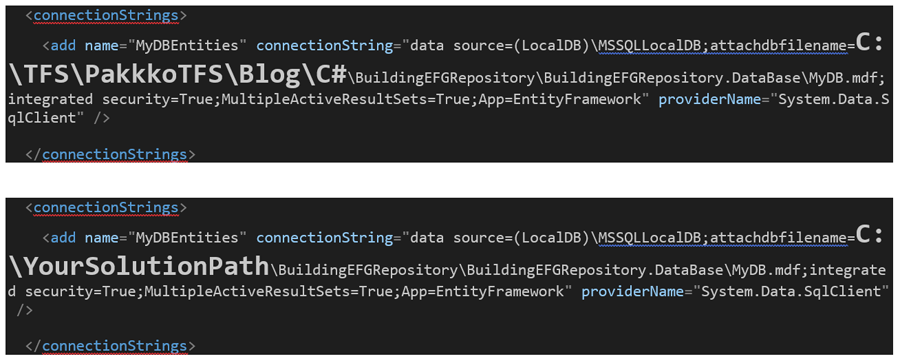Click the enlarged \YourSolutionPath text
Screen dimensions: 900x361
[139, 265]
